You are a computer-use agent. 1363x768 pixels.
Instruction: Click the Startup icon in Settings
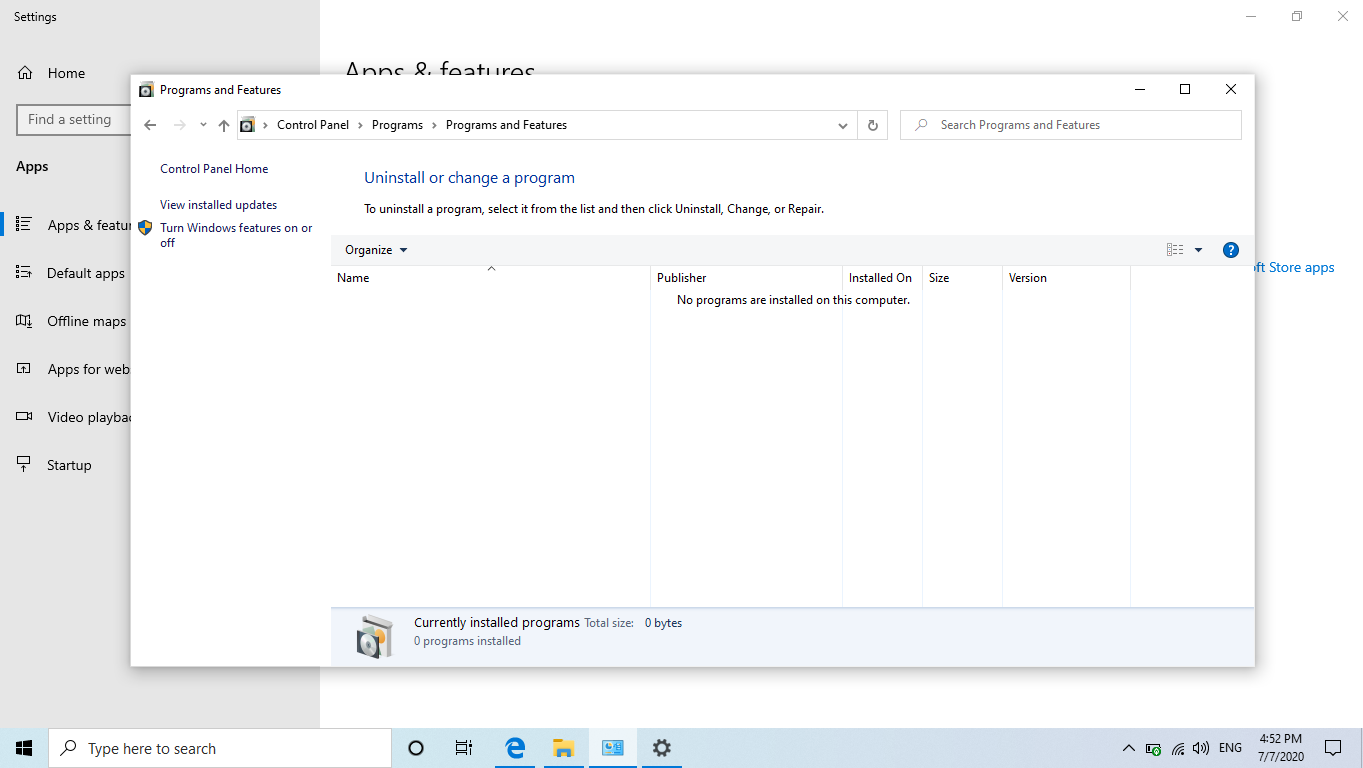coord(24,465)
